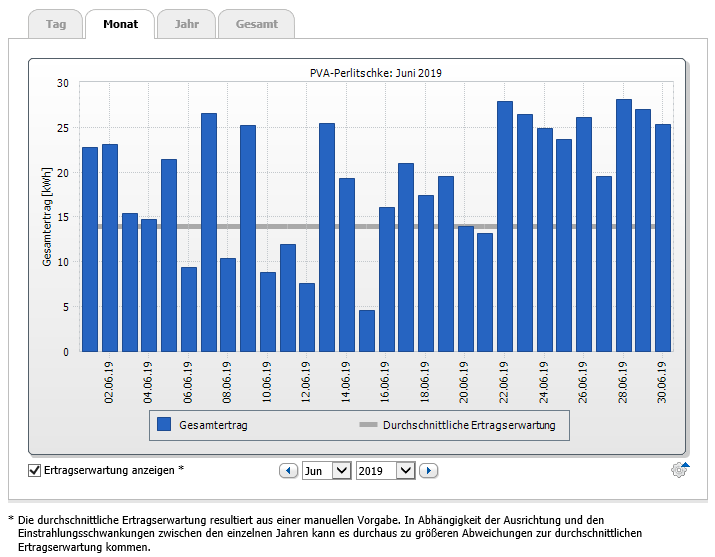Screen dimensions: 715x557
Task: Click the x-axis label 16.06.19
Action: pos(384,382)
